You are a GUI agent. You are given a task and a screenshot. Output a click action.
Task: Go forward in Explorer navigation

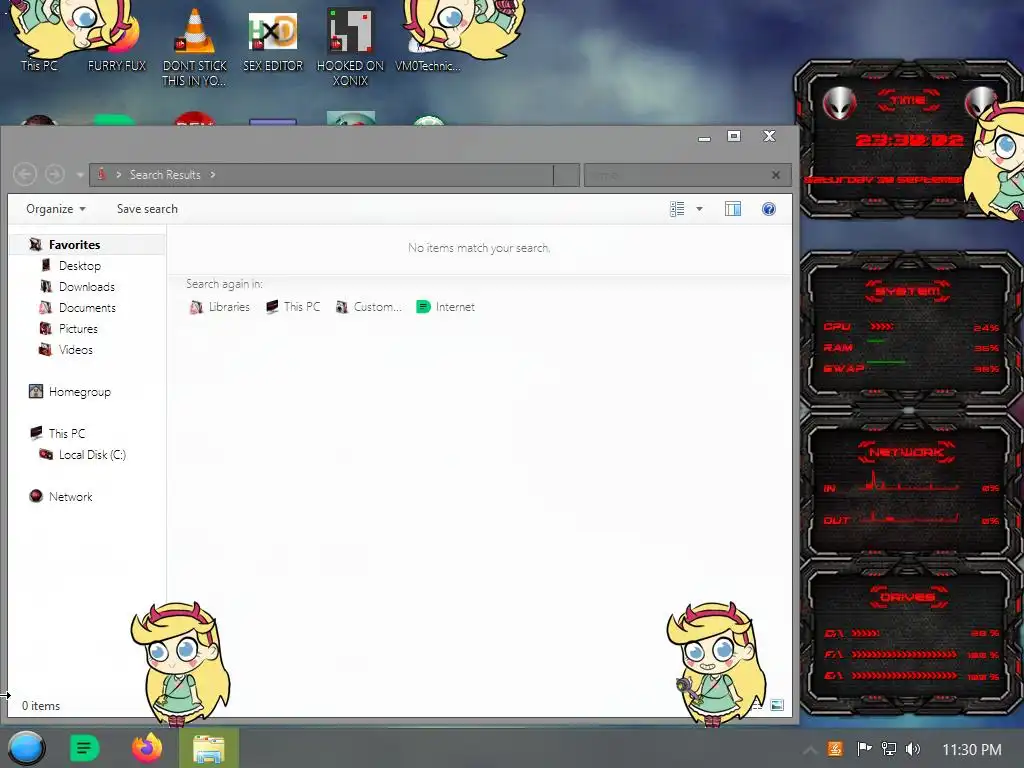55,174
